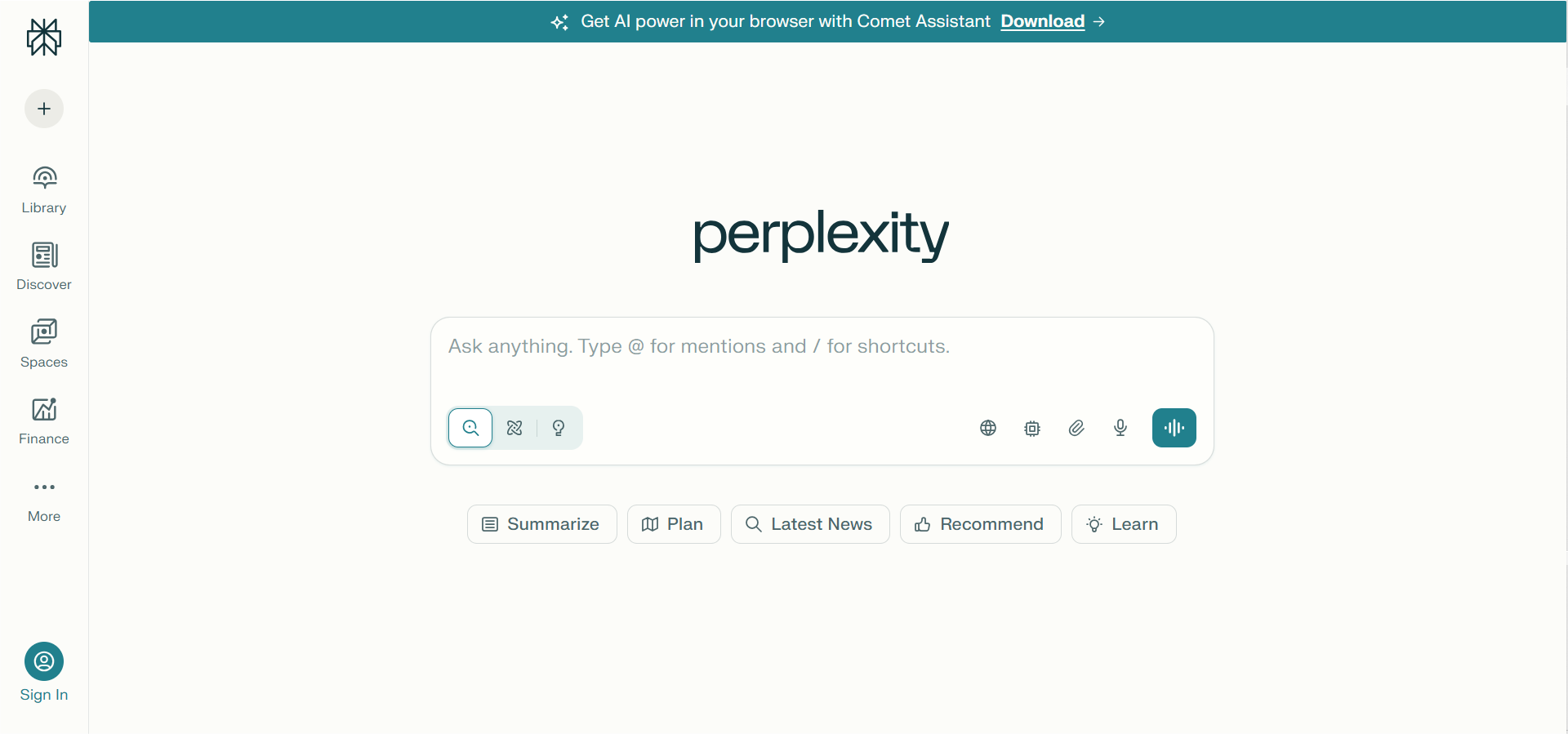Viewport: 1568px width, 734px height.
Task: Start a new thread with plus button
Action: [x=44, y=109]
